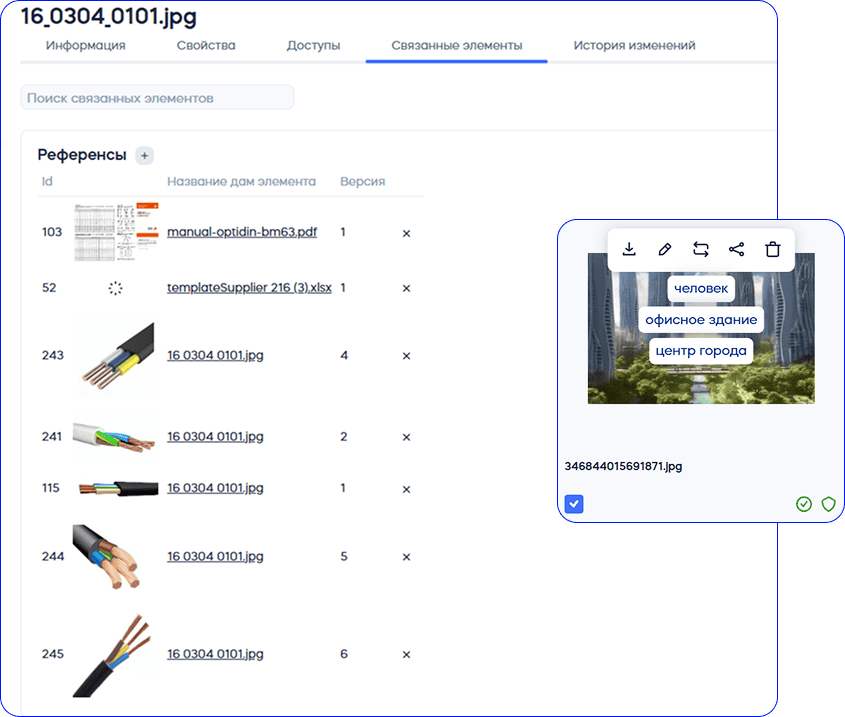845x717 pixels.
Task: Click the green checkmark status icon
Action: (804, 504)
